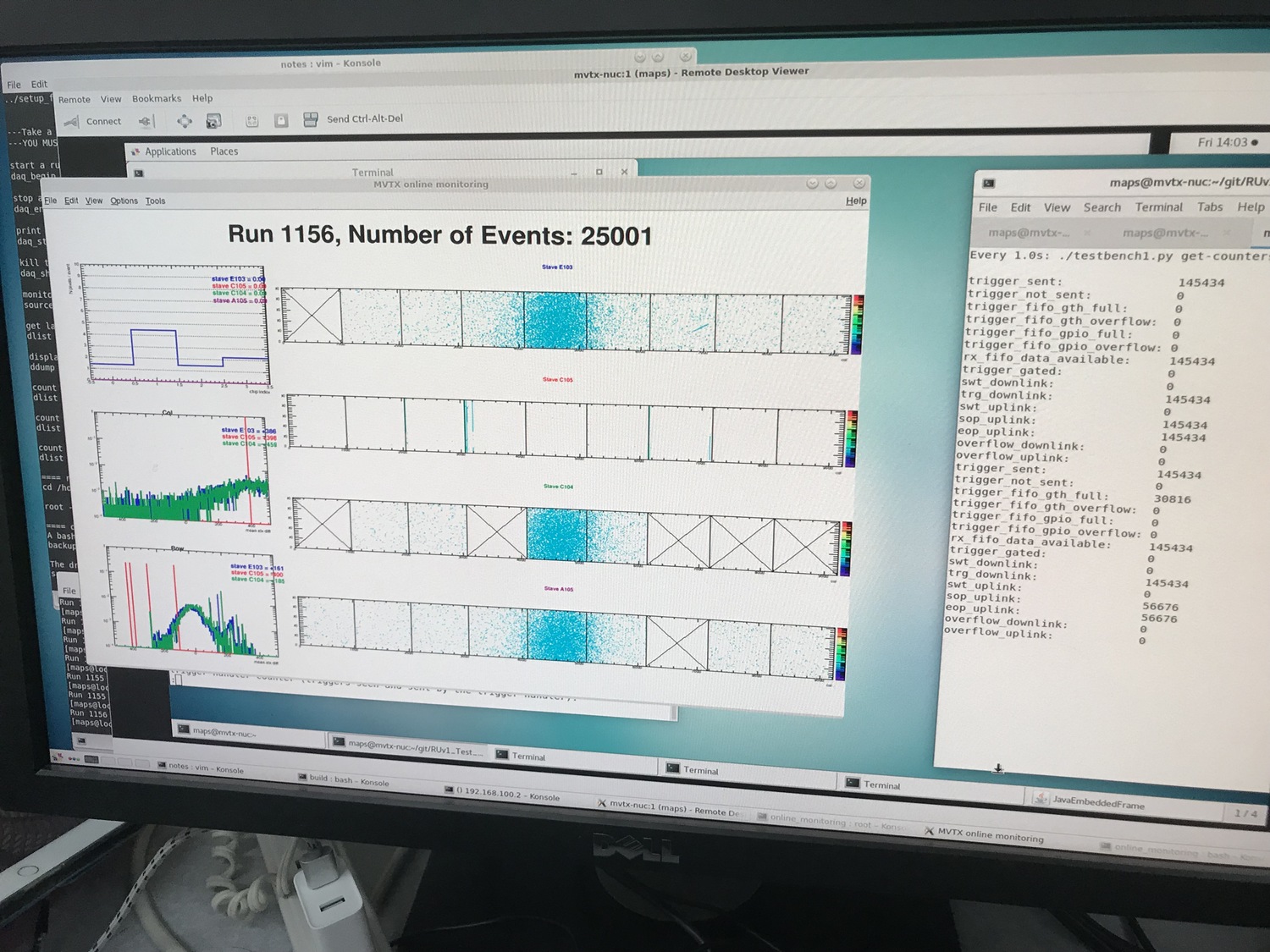Click the Row histogram plot
The width and height of the screenshot is (1270, 952).
coord(190,601)
